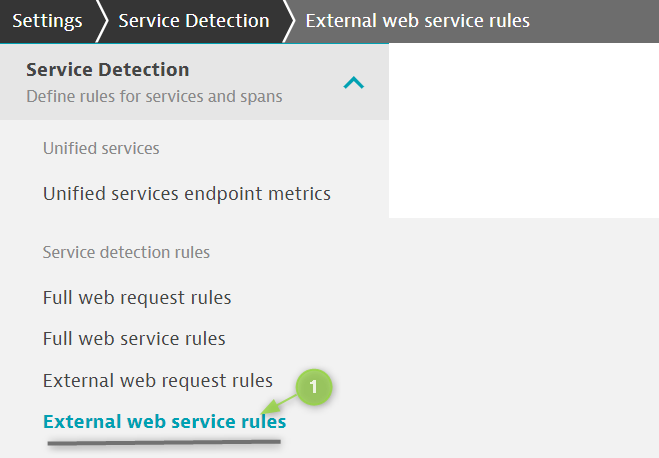
Task: Click the 'Unified services' group label
Action: (x=101, y=148)
